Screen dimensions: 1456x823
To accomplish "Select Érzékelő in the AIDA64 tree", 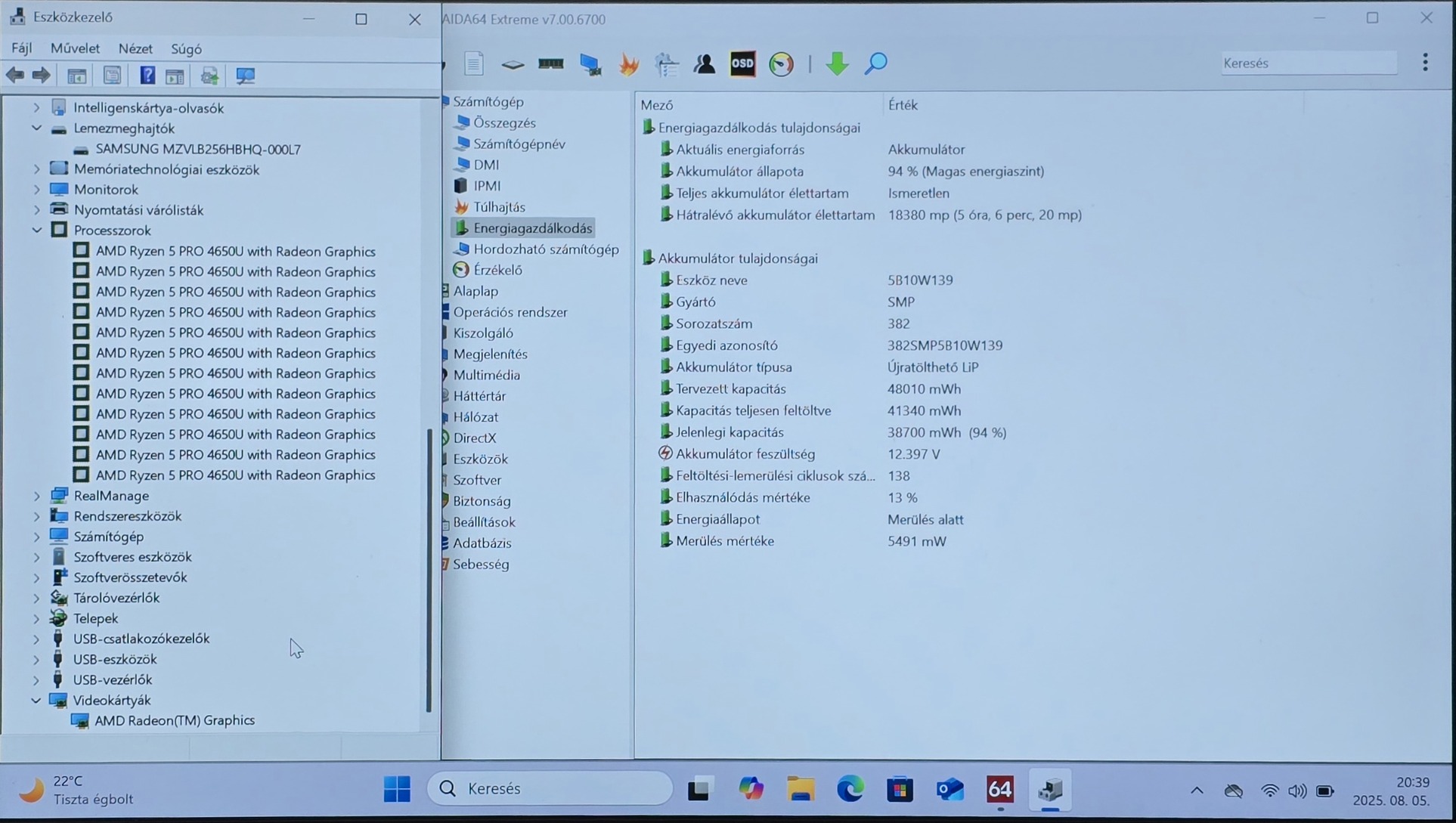I will click(x=497, y=270).
